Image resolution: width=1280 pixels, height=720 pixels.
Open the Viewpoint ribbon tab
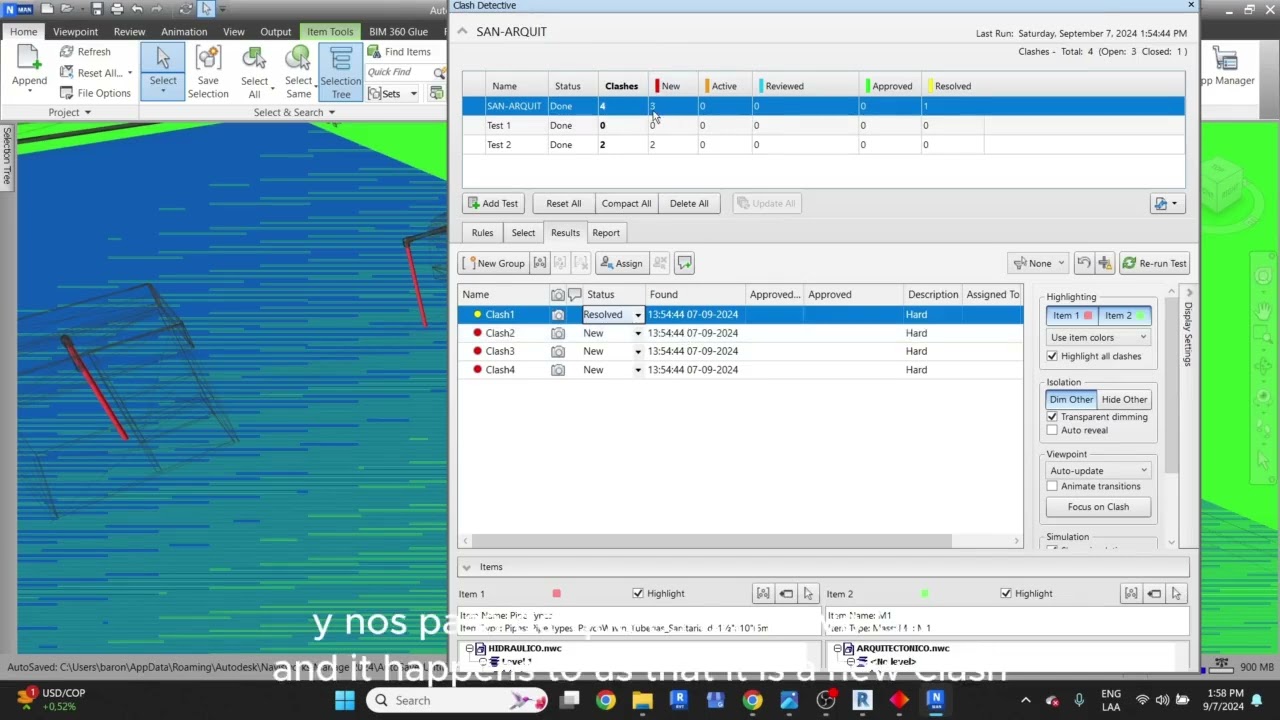75,32
